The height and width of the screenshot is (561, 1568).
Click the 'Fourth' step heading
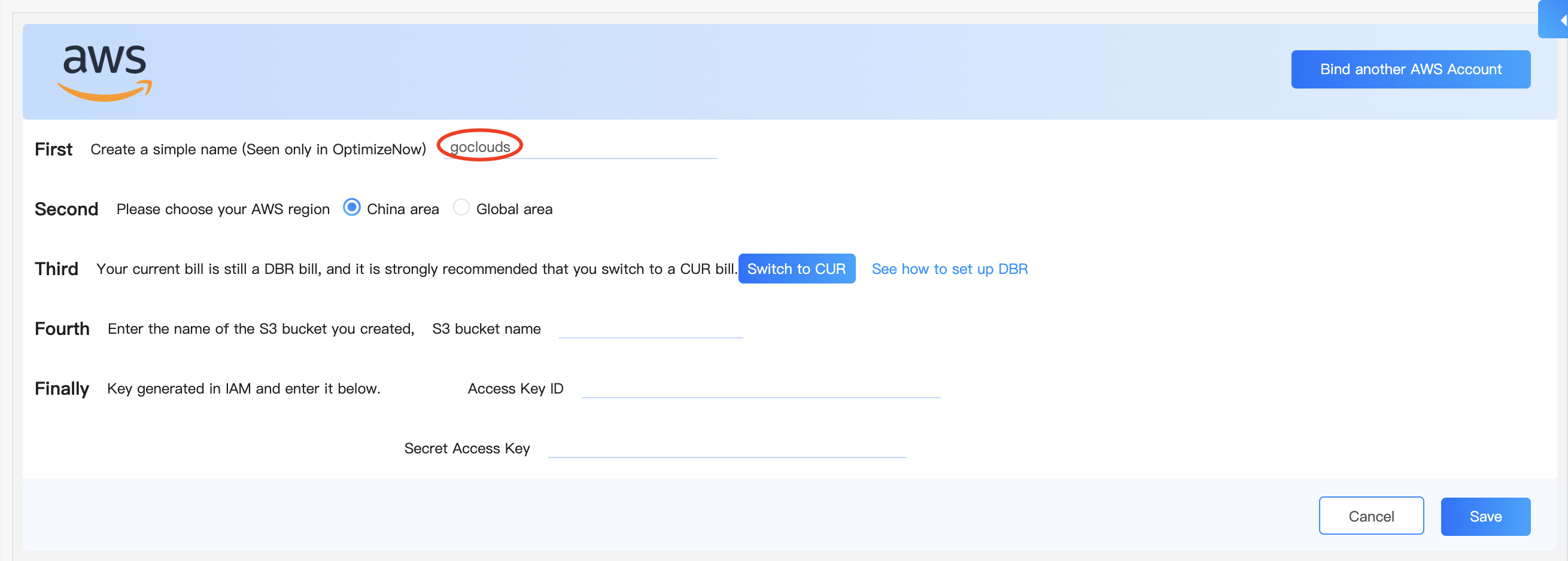62,328
